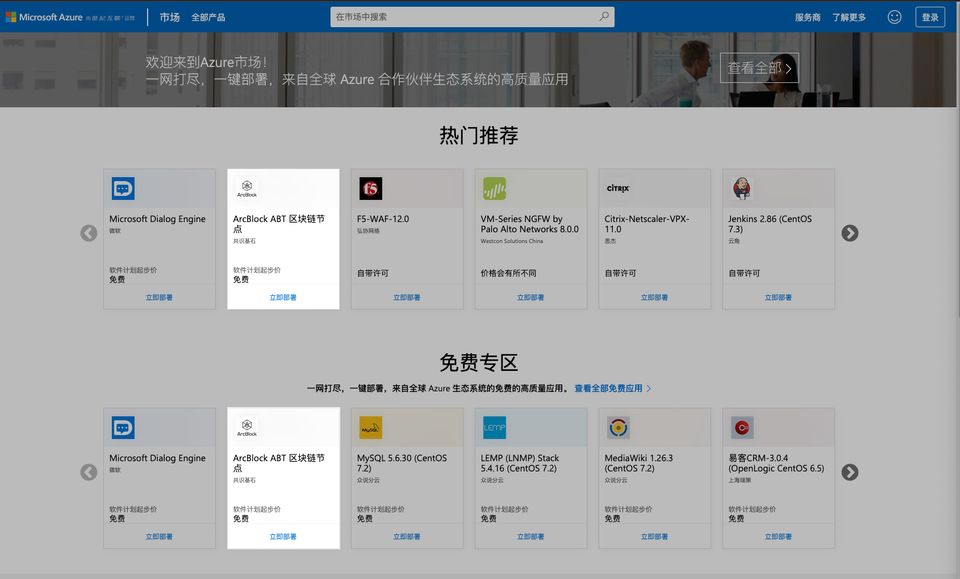Click the LEMP Stack logo icon
The image size is (960, 579).
494,428
